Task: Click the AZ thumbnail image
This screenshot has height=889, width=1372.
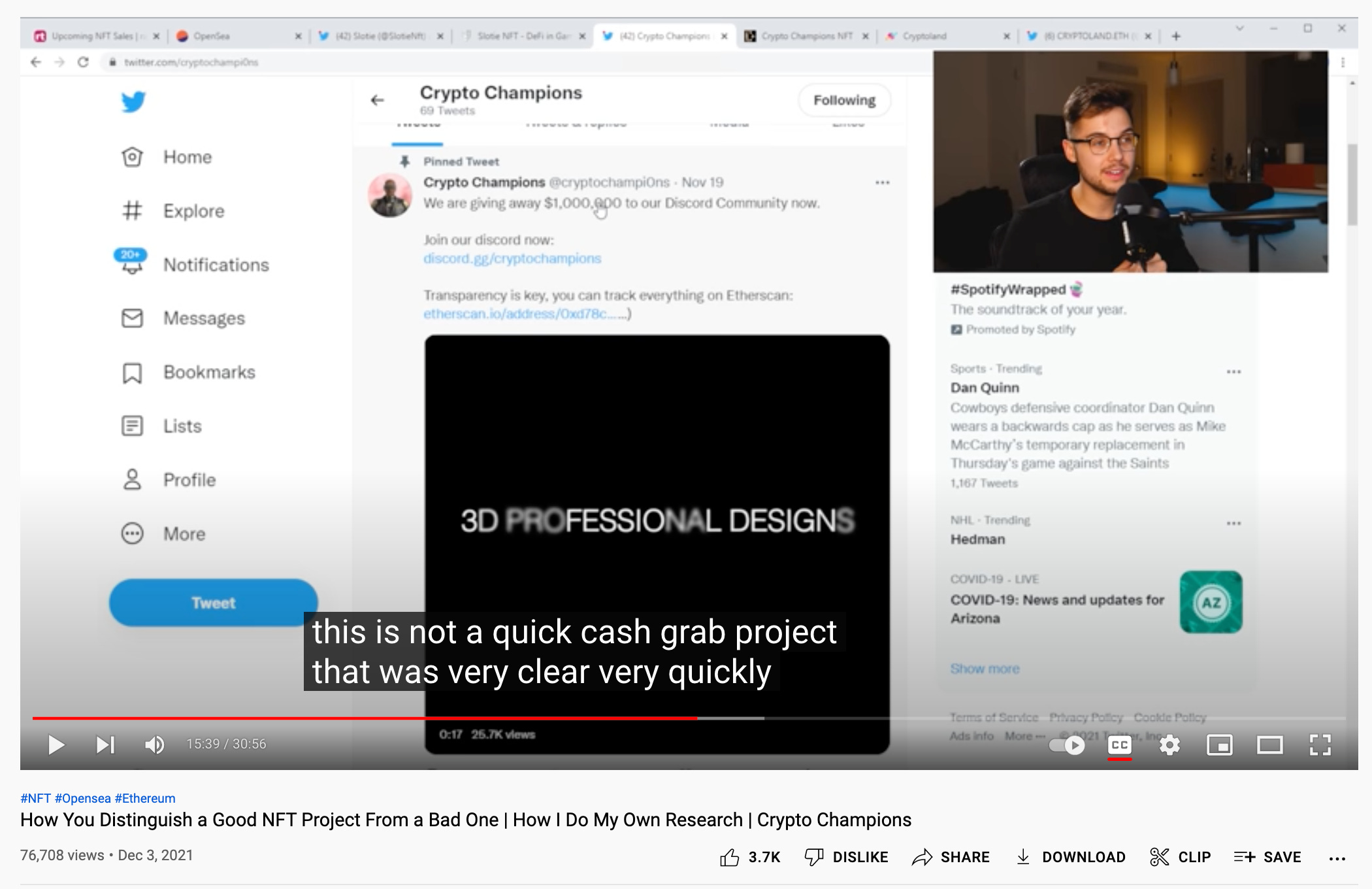Action: [1211, 602]
